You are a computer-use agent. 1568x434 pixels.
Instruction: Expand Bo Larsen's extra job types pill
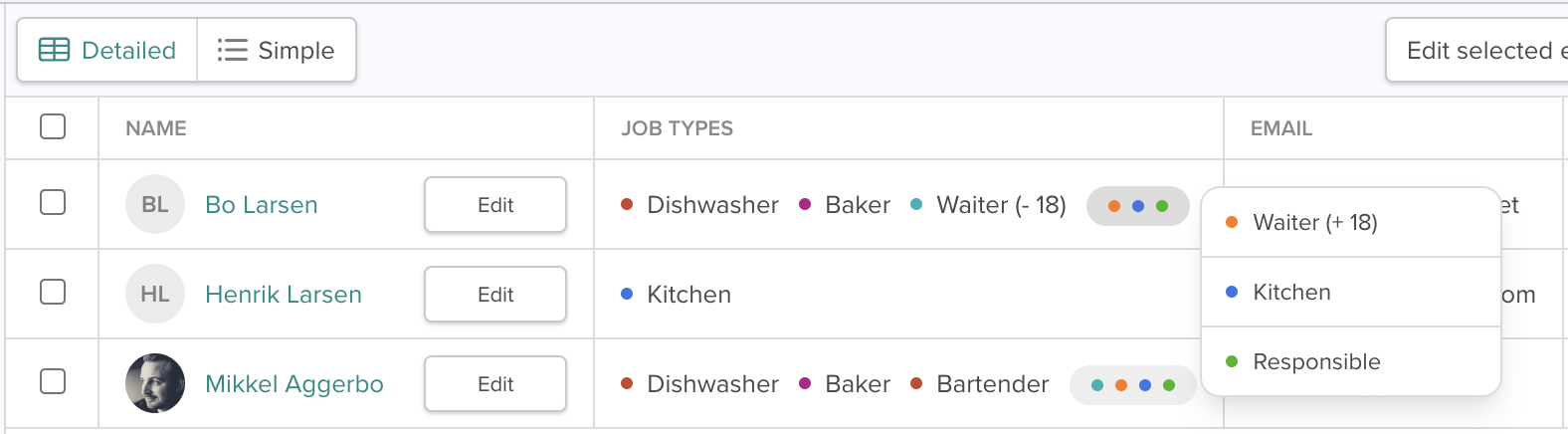(1137, 206)
